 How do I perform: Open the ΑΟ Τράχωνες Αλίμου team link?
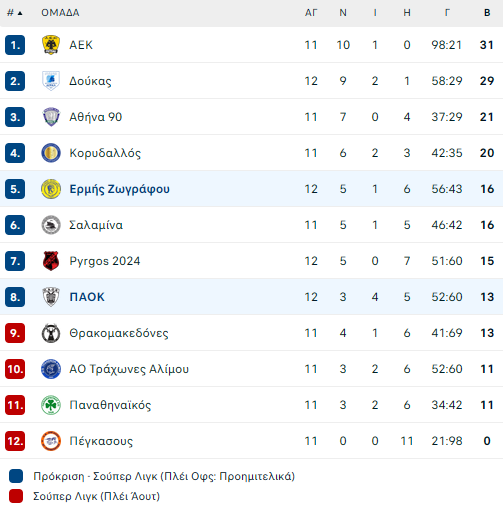click(x=129, y=369)
